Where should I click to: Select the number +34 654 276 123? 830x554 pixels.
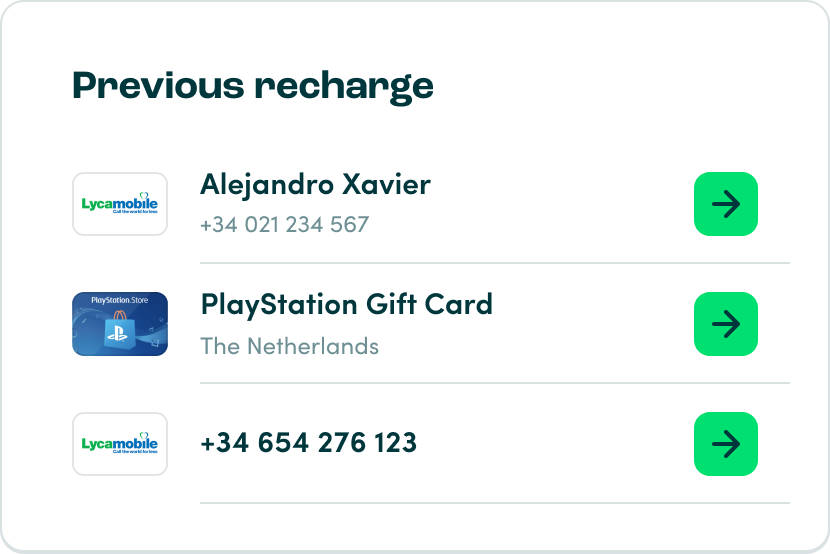tap(308, 443)
